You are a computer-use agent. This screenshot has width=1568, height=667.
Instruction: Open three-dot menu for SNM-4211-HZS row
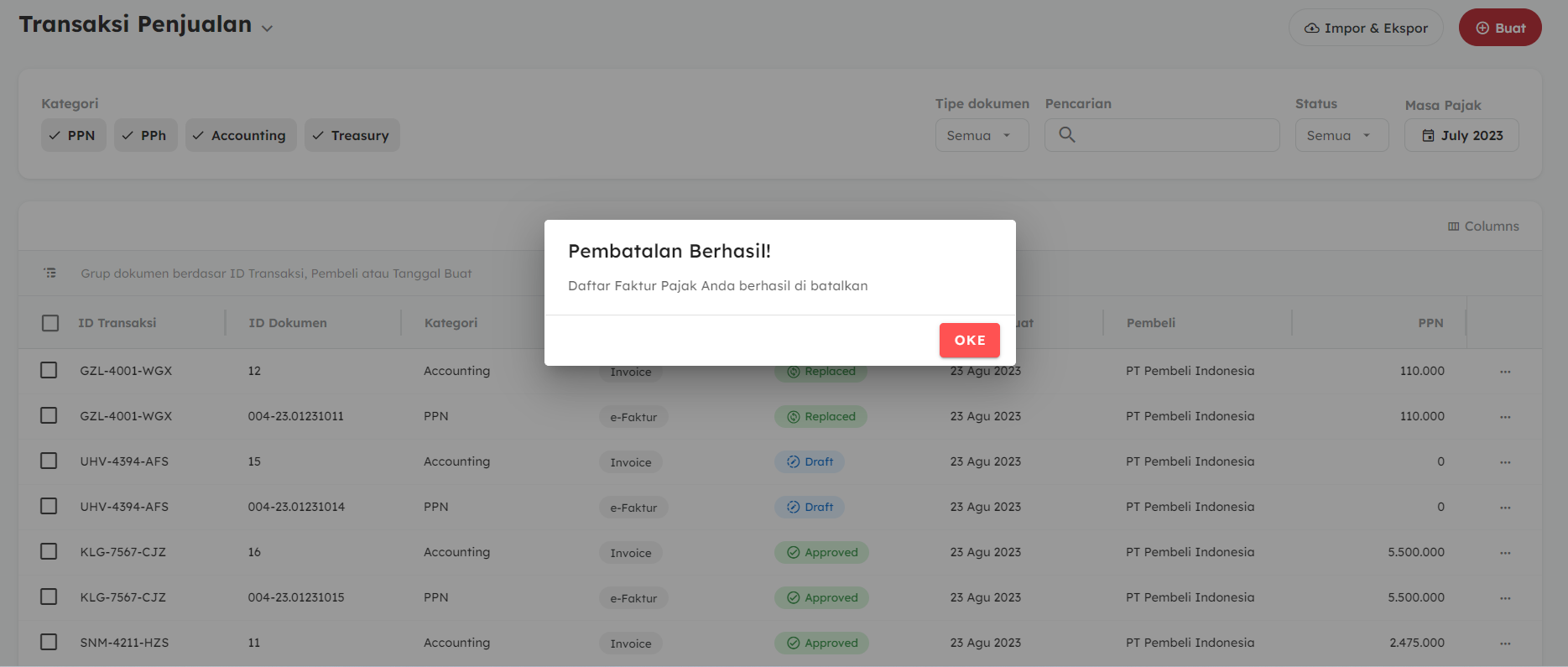(x=1505, y=644)
